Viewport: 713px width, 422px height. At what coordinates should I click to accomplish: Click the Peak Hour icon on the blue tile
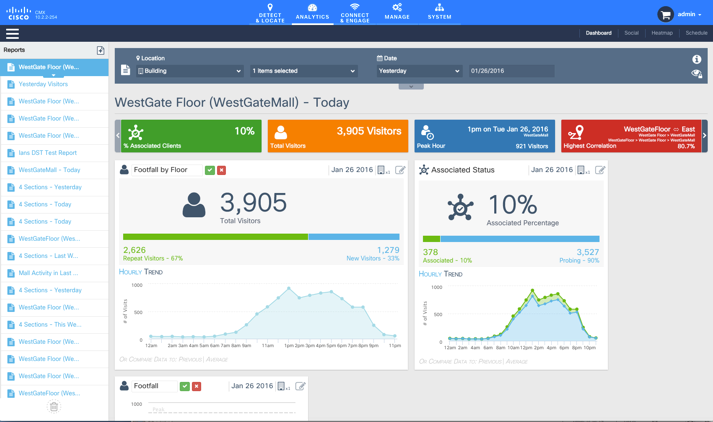coord(427,132)
